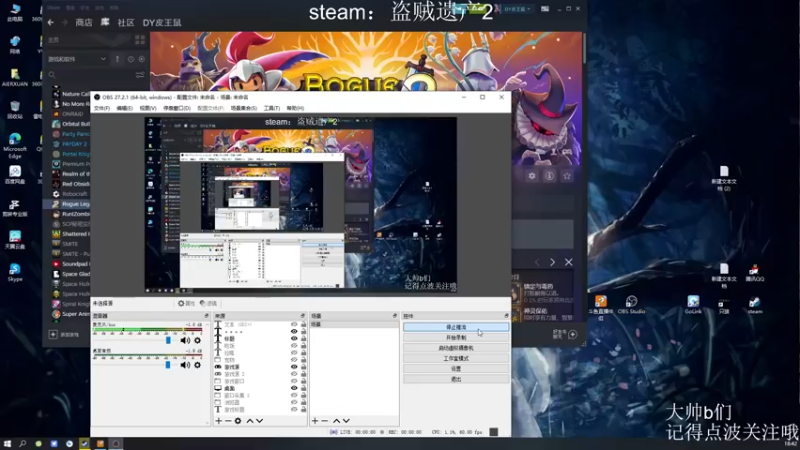Click 停止推流 button in OBS controls

pyautogui.click(x=456, y=327)
